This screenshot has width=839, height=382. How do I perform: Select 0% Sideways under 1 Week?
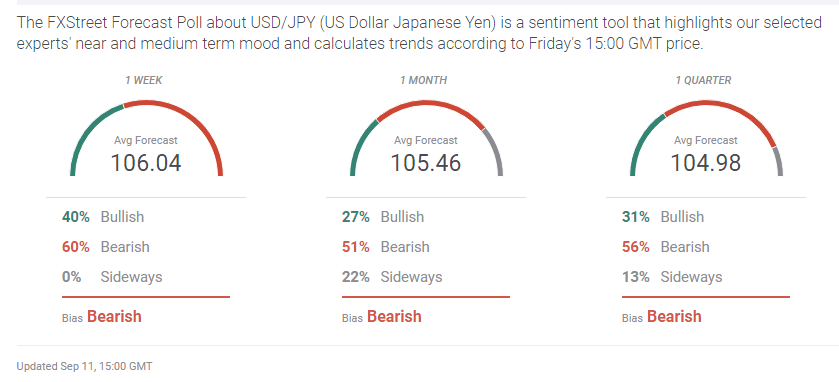112,277
